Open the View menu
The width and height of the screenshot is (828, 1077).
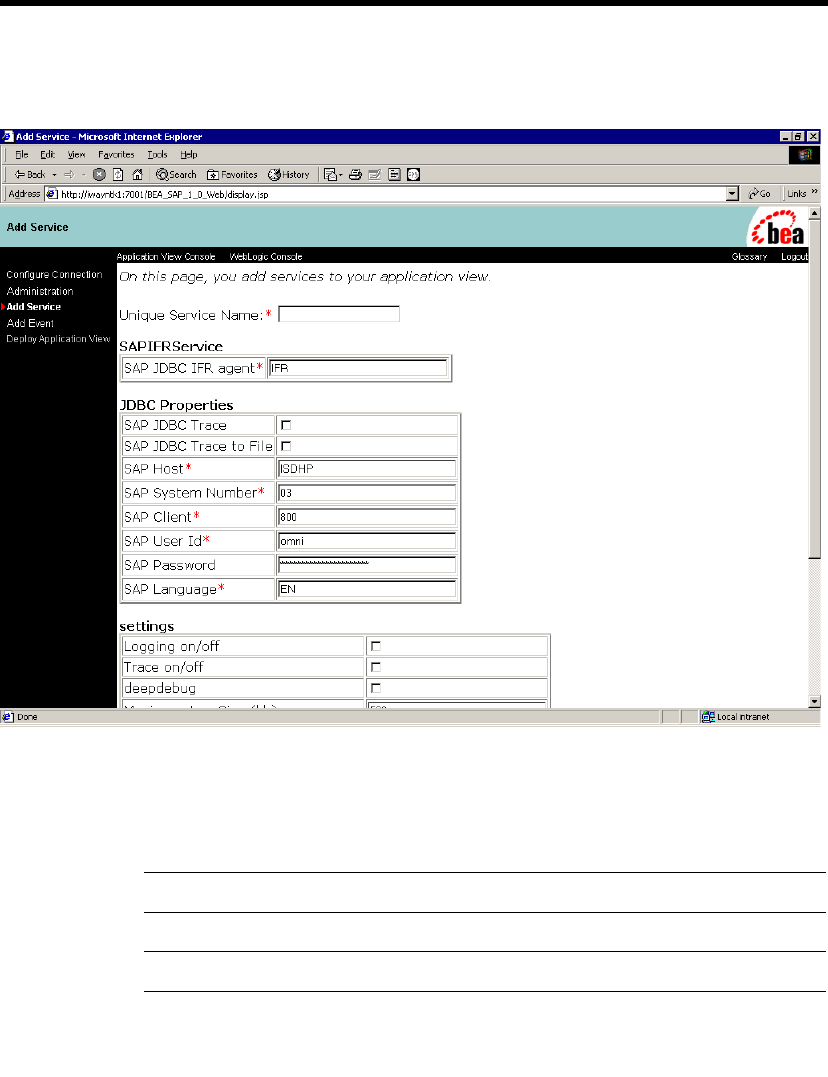coord(76,155)
